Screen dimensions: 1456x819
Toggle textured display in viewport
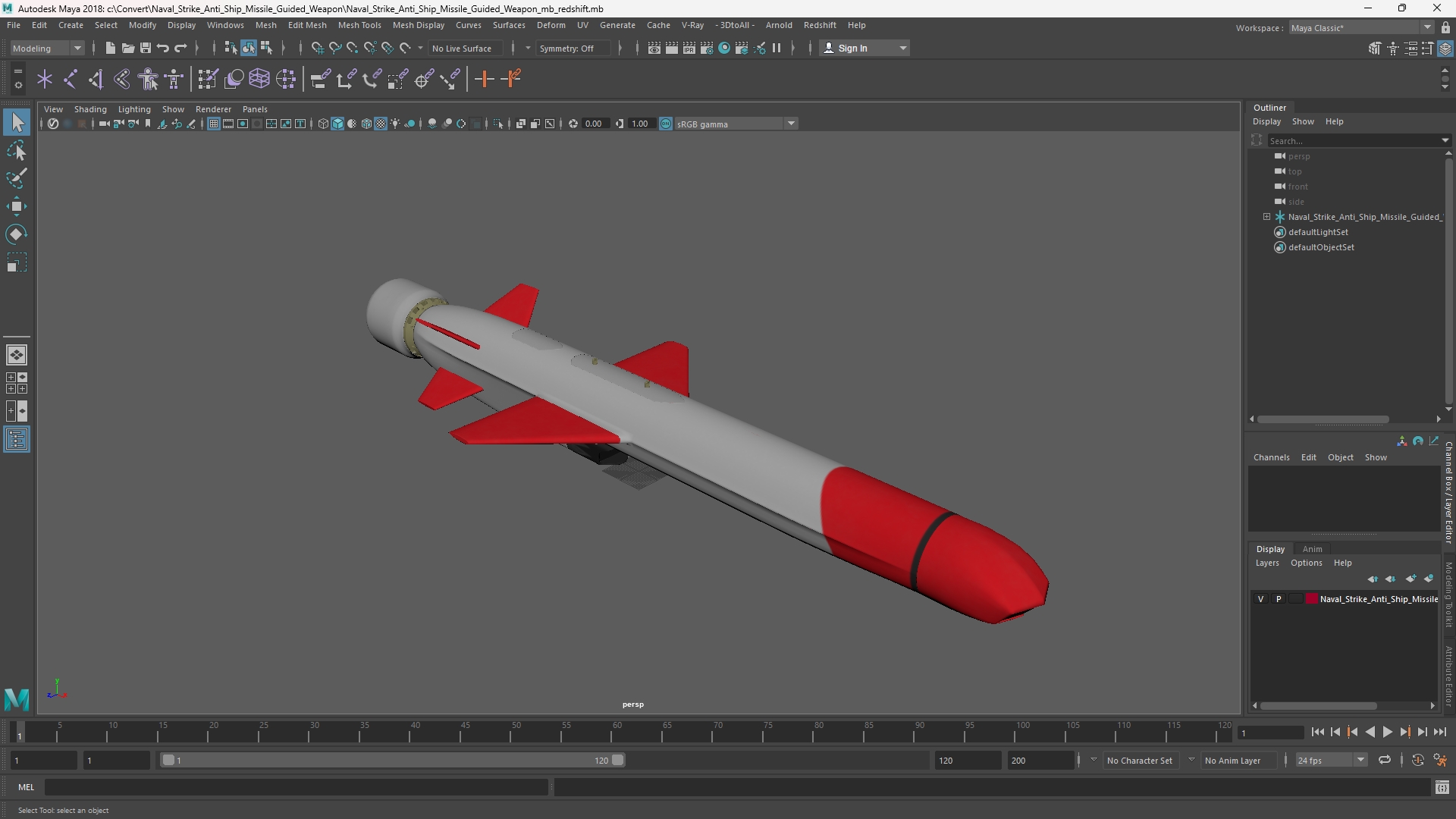click(x=381, y=124)
